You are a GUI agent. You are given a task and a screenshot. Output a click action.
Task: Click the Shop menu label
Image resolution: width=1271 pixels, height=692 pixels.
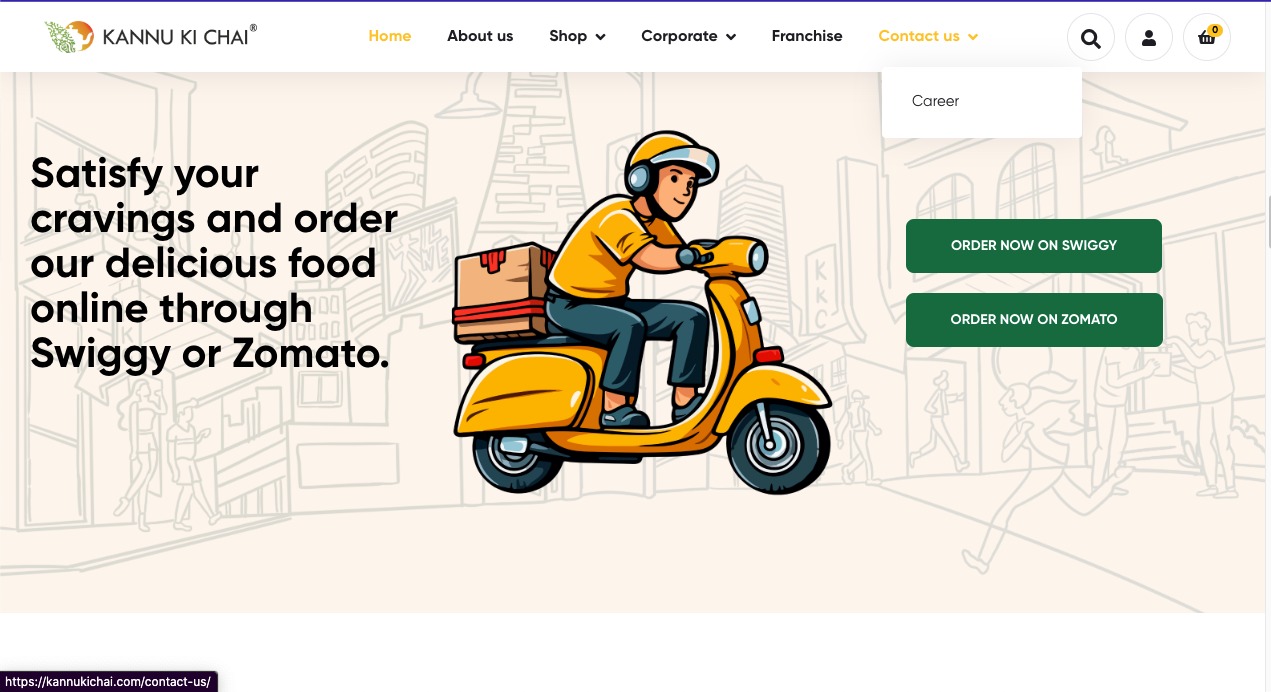568,36
